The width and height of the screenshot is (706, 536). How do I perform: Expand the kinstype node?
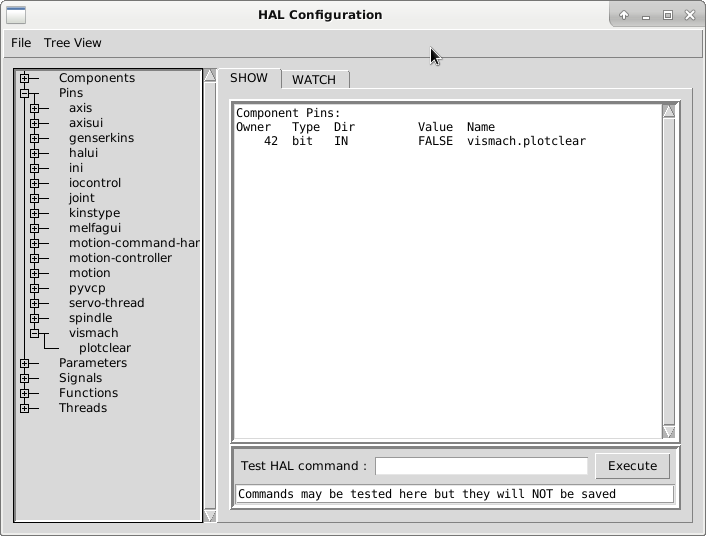tap(35, 213)
